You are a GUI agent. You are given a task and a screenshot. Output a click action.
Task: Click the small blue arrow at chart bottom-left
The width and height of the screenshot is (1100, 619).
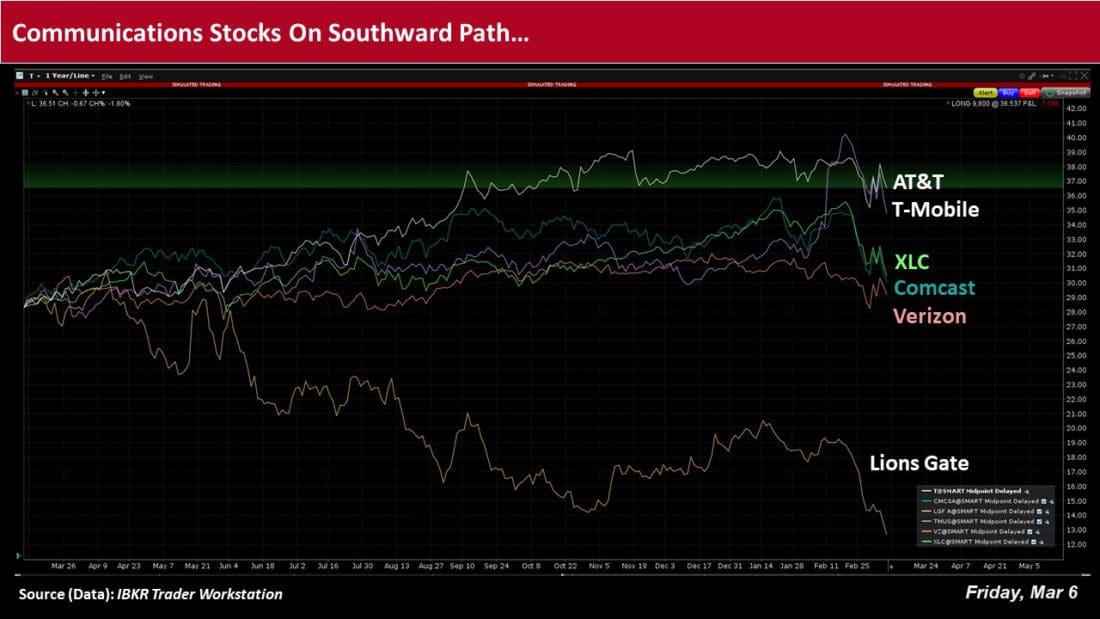(18, 556)
